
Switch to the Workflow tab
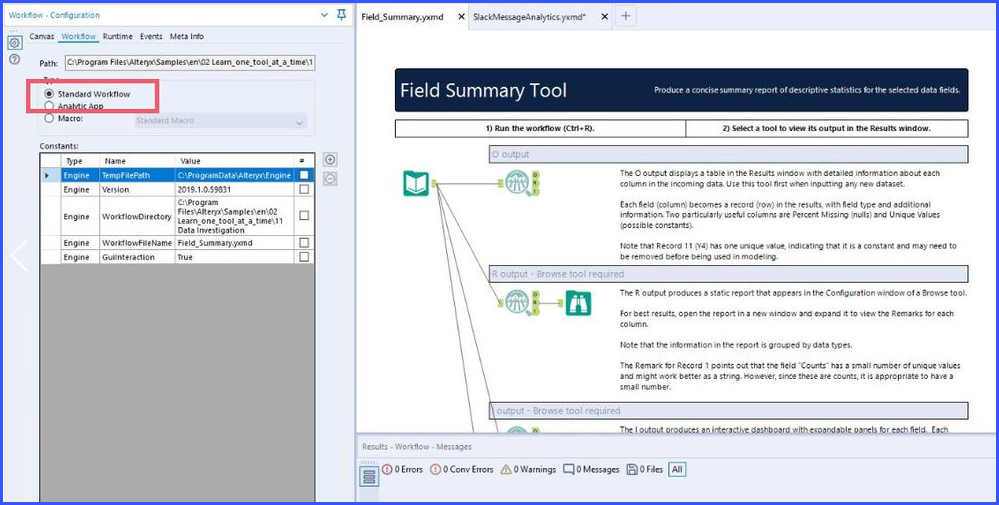(x=78, y=36)
